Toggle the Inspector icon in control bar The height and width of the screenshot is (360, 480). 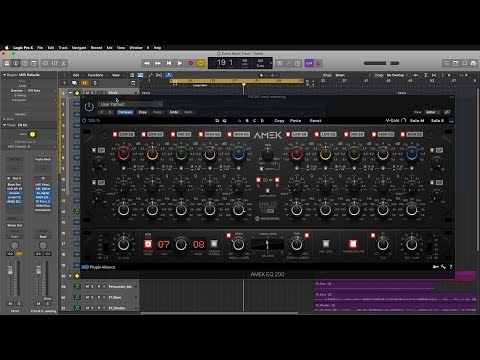point(16,63)
